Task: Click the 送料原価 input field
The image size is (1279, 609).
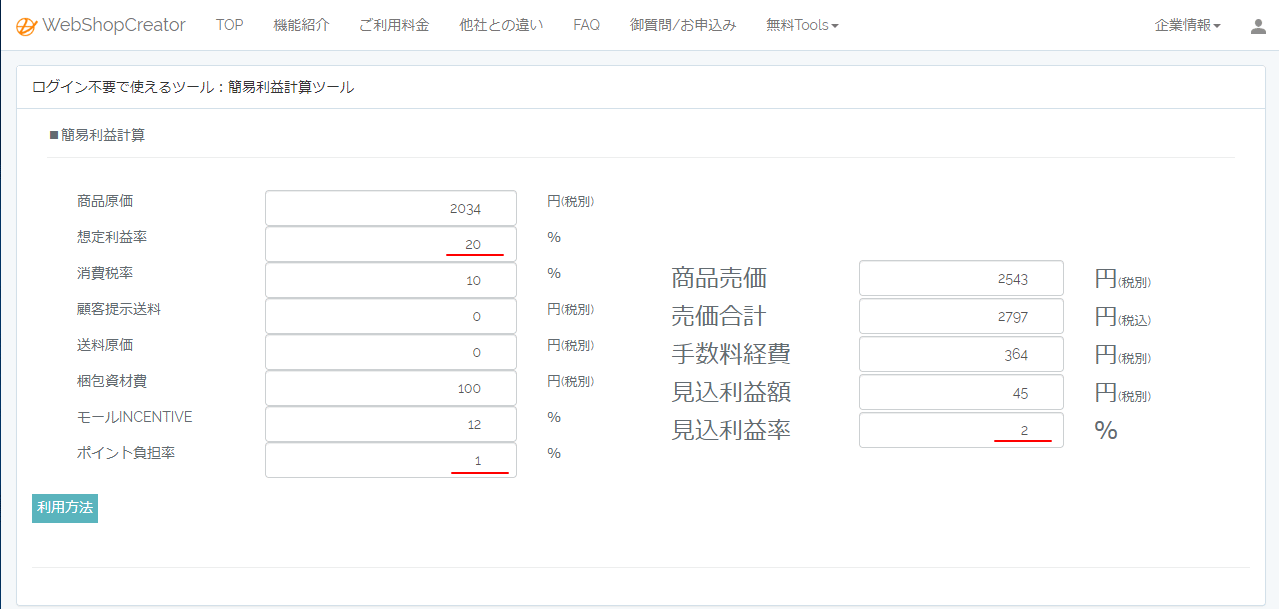Action: click(x=391, y=352)
